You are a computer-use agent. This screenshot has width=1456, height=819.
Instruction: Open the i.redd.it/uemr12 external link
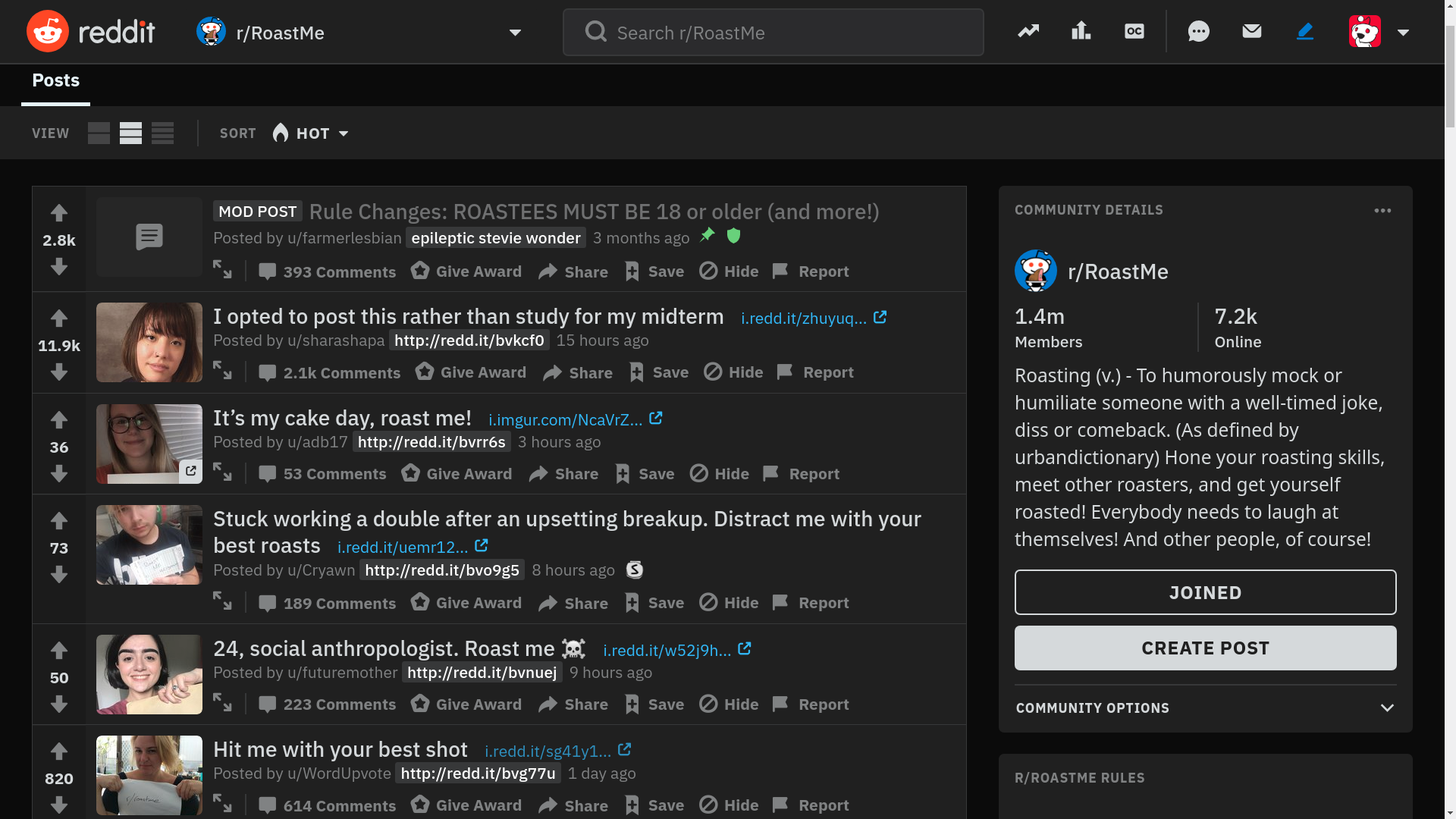coord(412,547)
